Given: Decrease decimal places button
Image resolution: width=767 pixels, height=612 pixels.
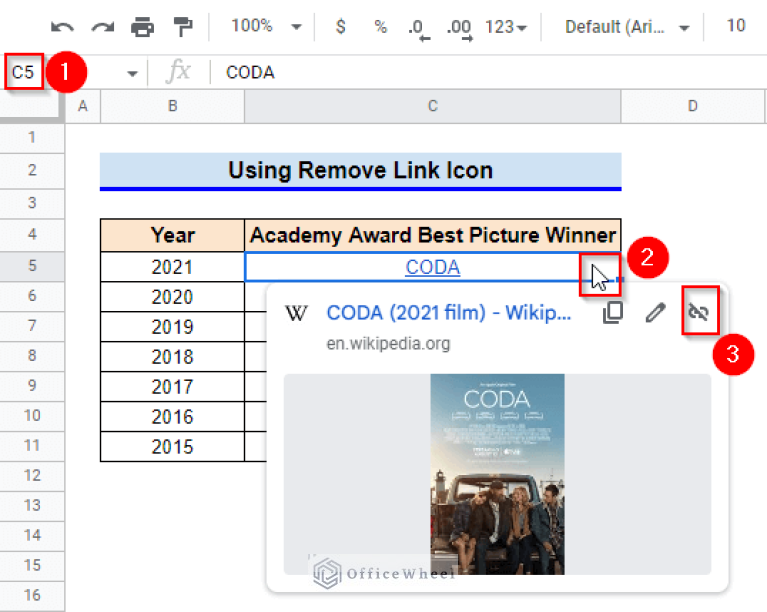Looking at the screenshot, I should tap(417, 28).
